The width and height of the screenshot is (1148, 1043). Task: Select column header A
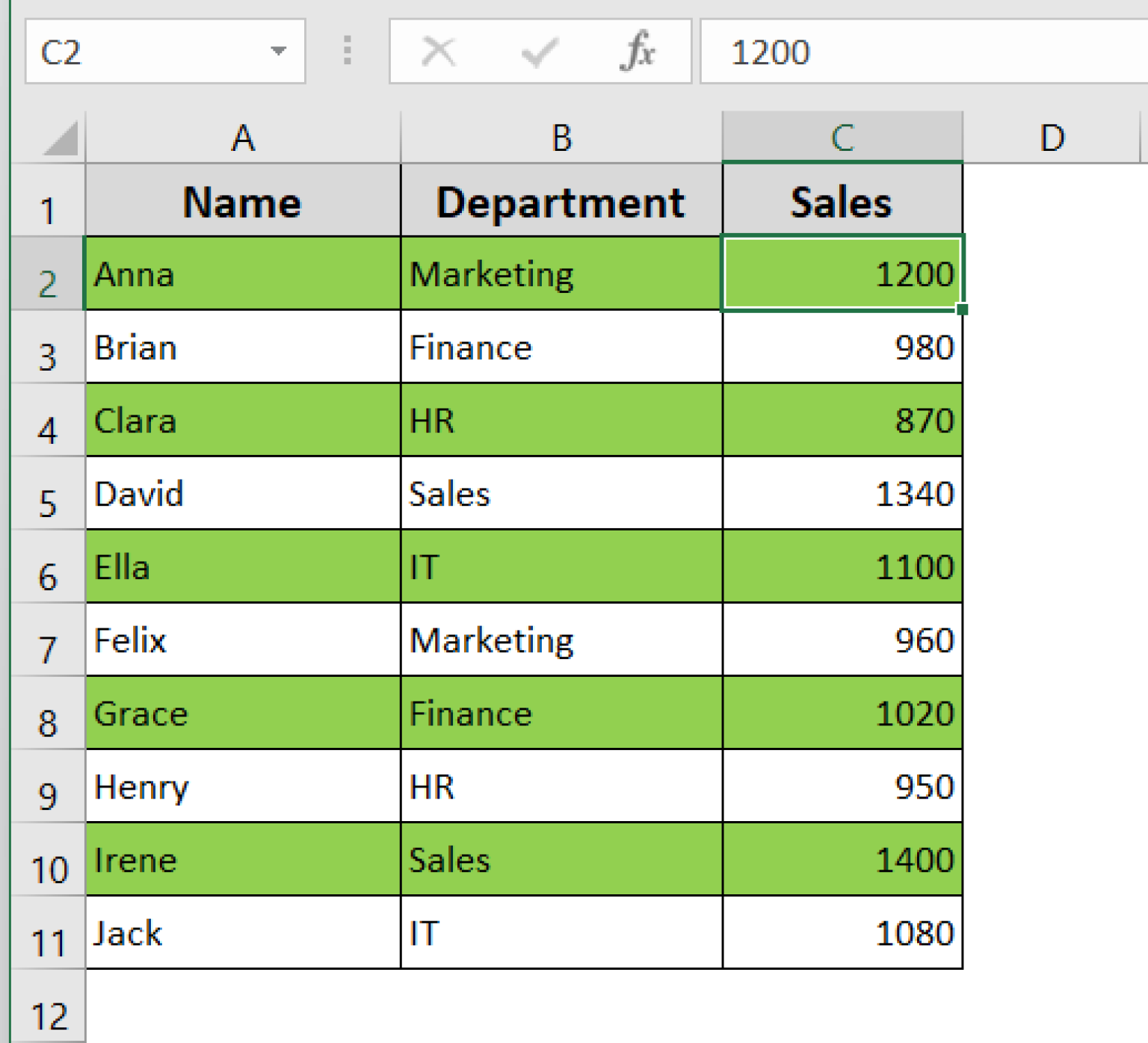tap(243, 138)
